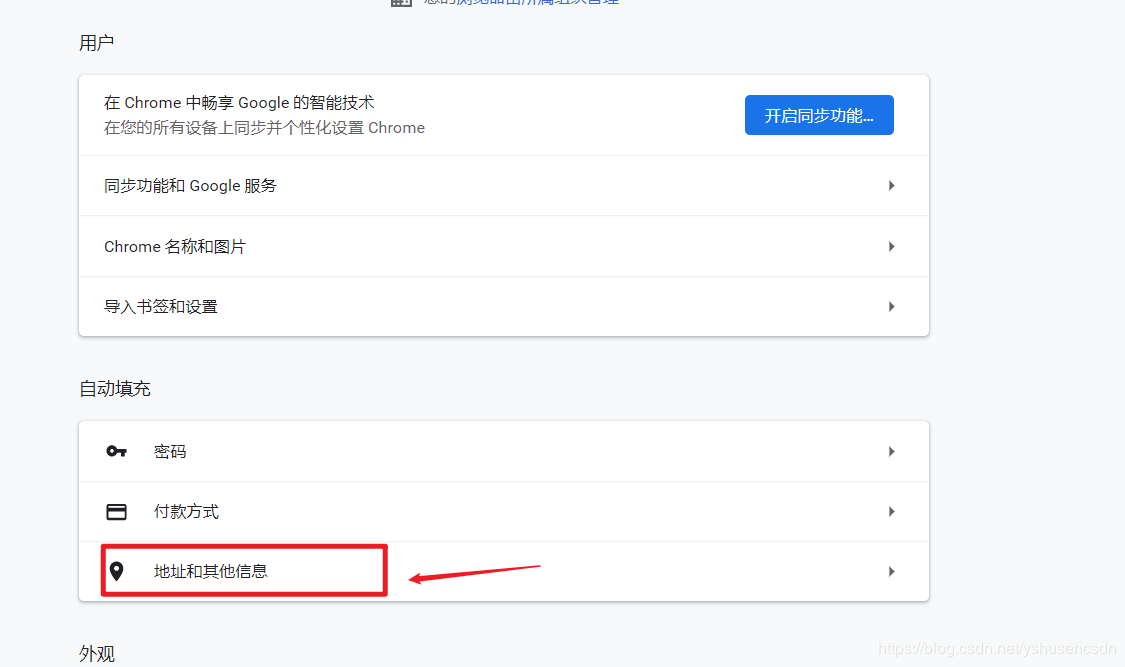The image size is (1125, 667).
Task: Choose the 付款方式 label text
Action: point(186,512)
